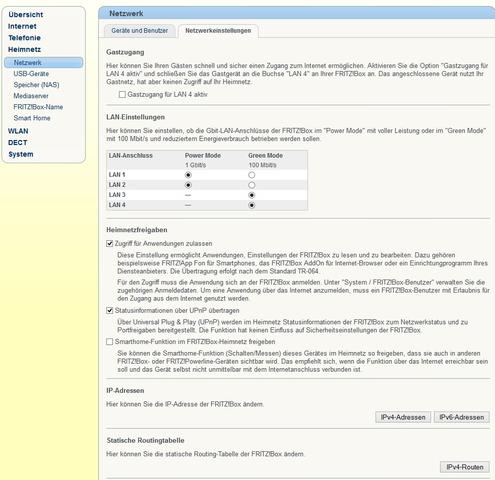
Task: Toggle Zugriff für Anwendungen zulassen
Action: pyautogui.click(x=109, y=244)
